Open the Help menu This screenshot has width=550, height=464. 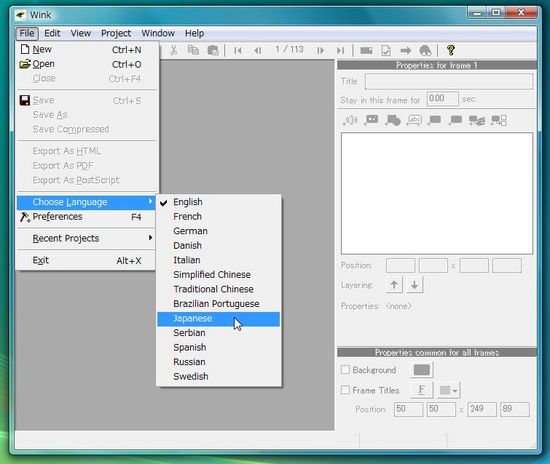pos(194,33)
